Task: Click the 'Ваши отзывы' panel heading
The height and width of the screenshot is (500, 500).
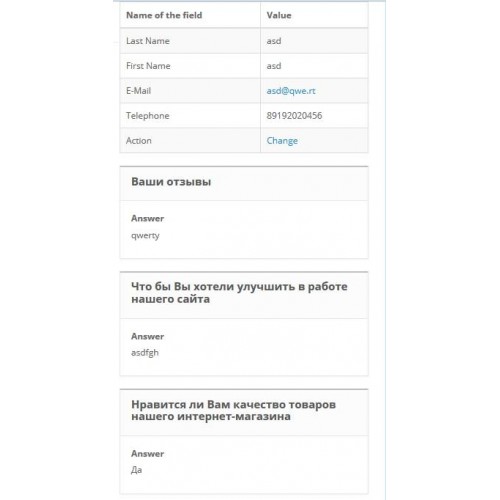Action: pyautogui.click(x=171, y=182)
